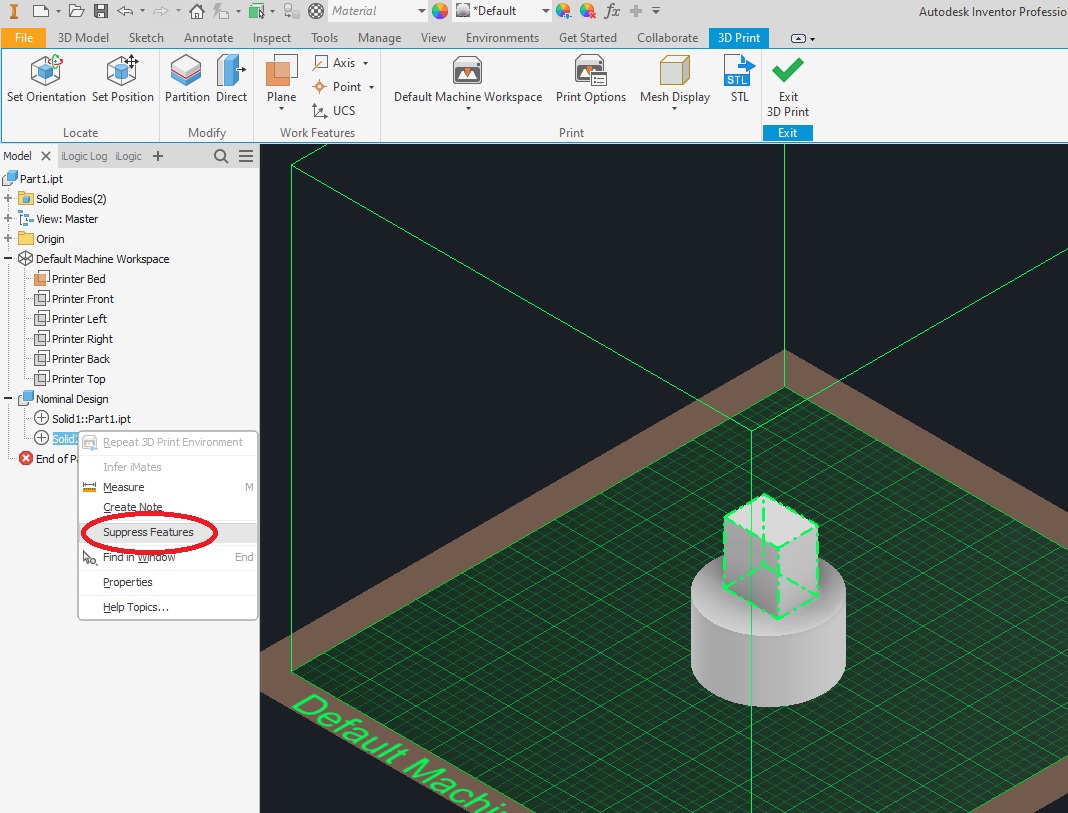1068x813 pixels.
Task: Select Part1.ipt root node
Action: 41,178
